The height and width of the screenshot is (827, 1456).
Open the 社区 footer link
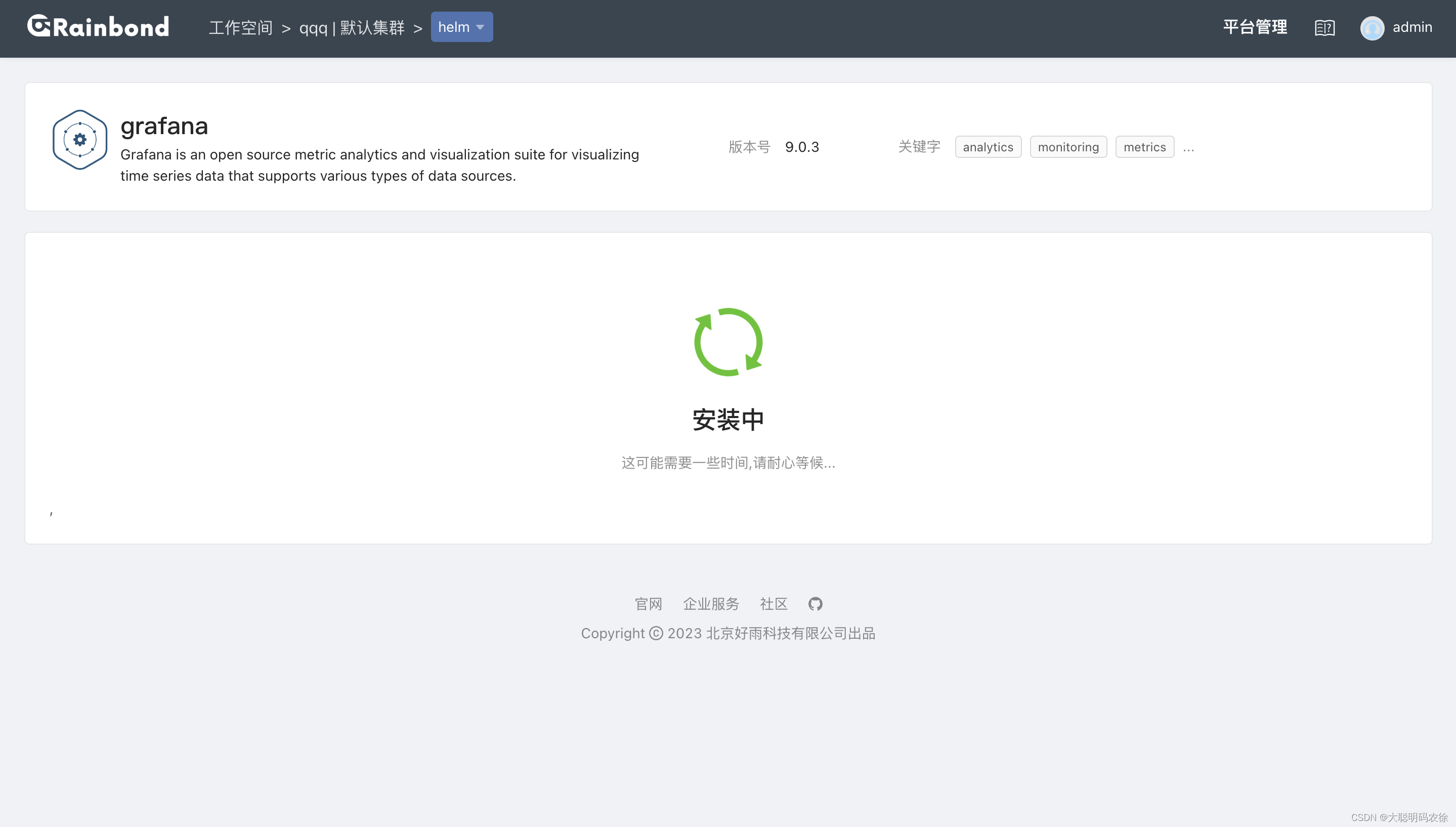773,604
